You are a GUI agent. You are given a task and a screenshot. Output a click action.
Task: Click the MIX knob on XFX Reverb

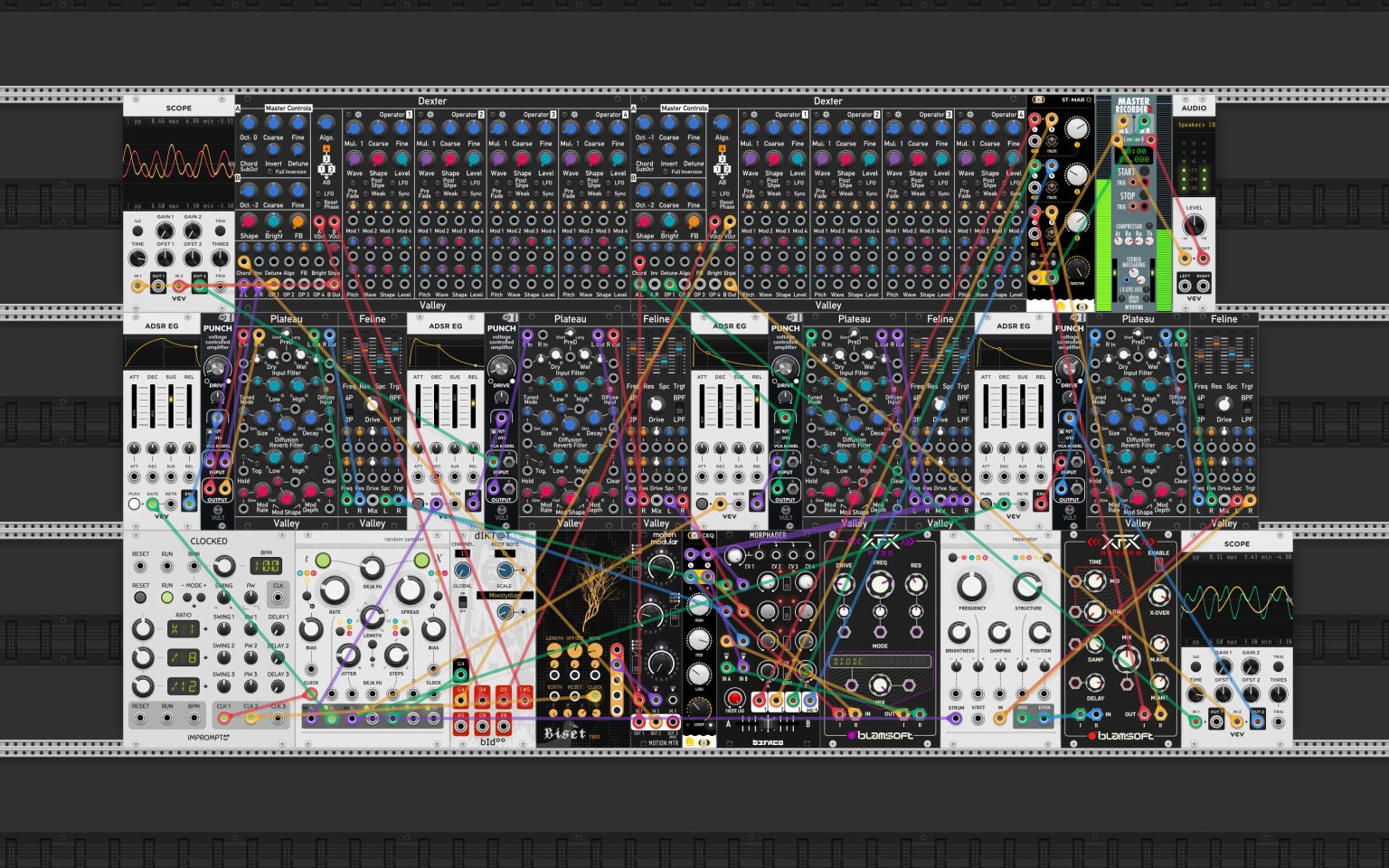(1126, 658)
